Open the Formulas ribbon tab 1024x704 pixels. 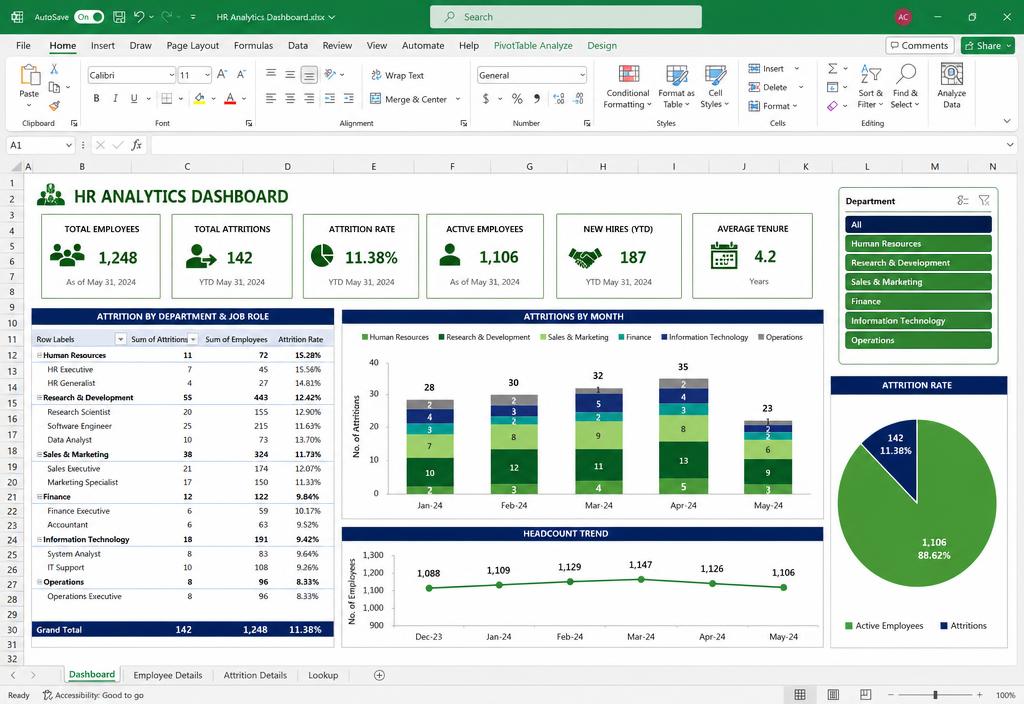click(x=253, y=46)
